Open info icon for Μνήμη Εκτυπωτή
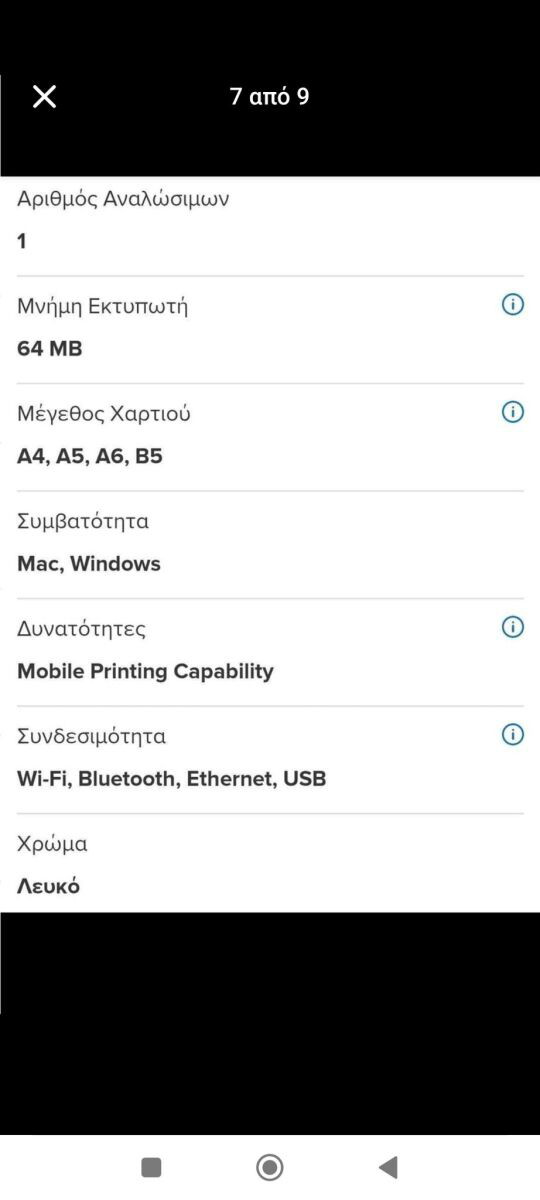This screenshot has width=540, height=1200. 512,305
